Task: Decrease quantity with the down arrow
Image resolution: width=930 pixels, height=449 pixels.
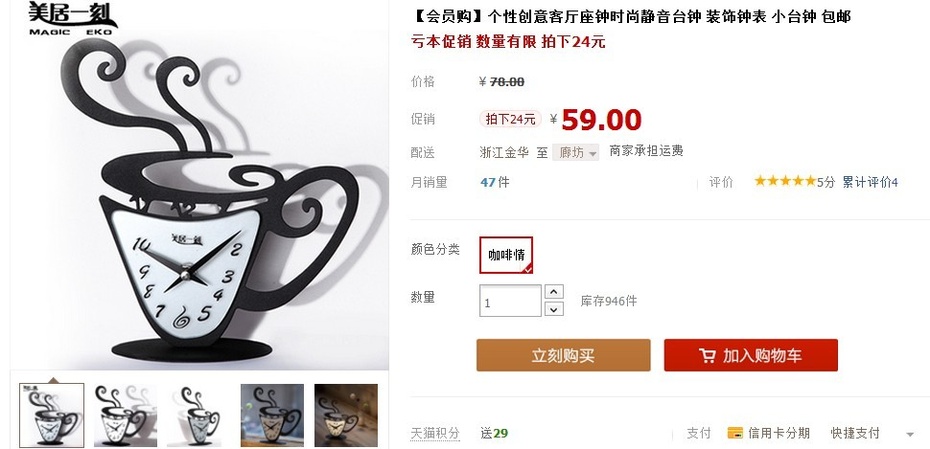Action: coord(553,308)
